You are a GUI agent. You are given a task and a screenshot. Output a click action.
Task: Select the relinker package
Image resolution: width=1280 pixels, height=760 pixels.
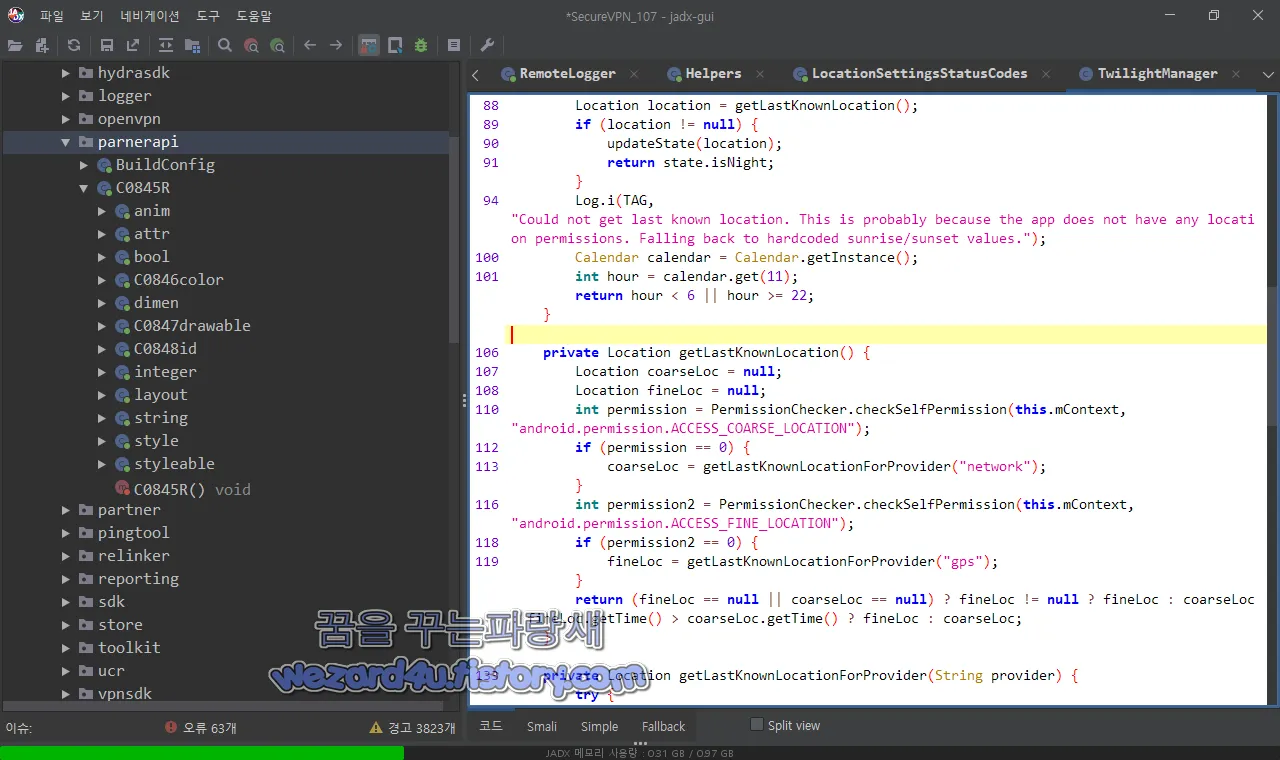124,556
